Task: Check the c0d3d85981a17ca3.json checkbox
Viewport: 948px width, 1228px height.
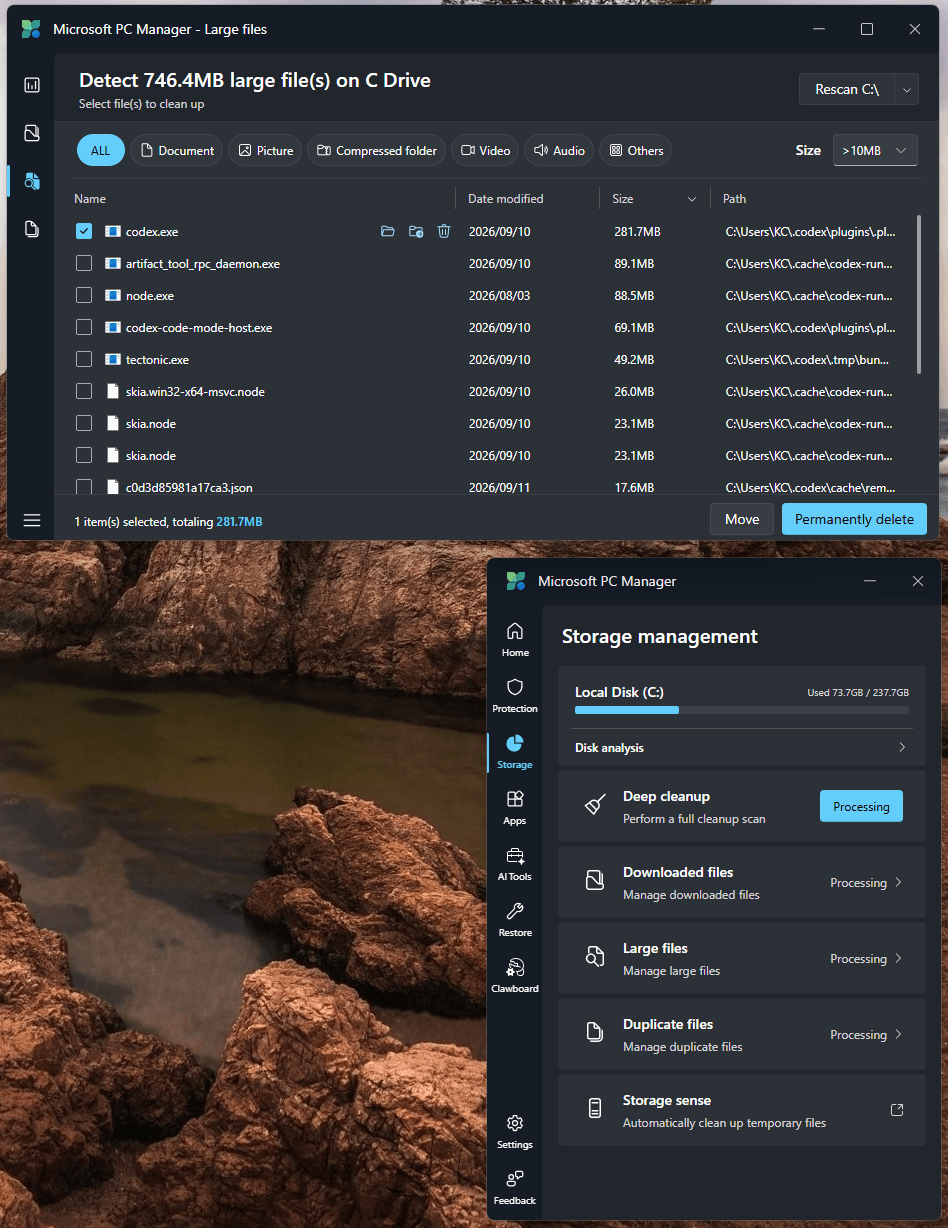Action: point(84,487)
